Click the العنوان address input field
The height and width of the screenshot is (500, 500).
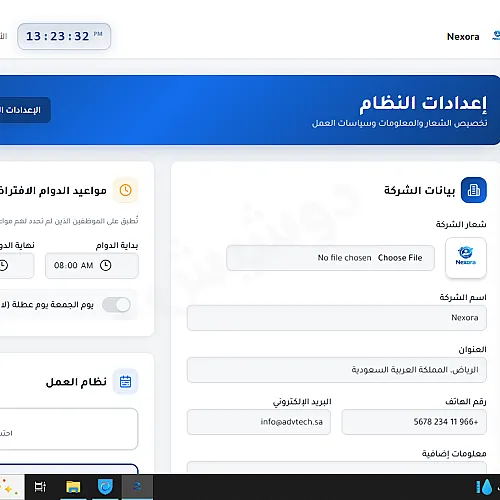pos(337,370)
